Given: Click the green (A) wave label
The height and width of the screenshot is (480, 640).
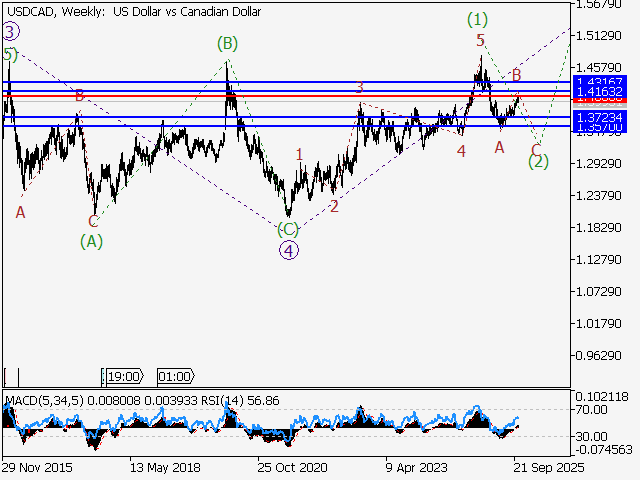Looking at the screenshot, I should click(x=91, y=240).
